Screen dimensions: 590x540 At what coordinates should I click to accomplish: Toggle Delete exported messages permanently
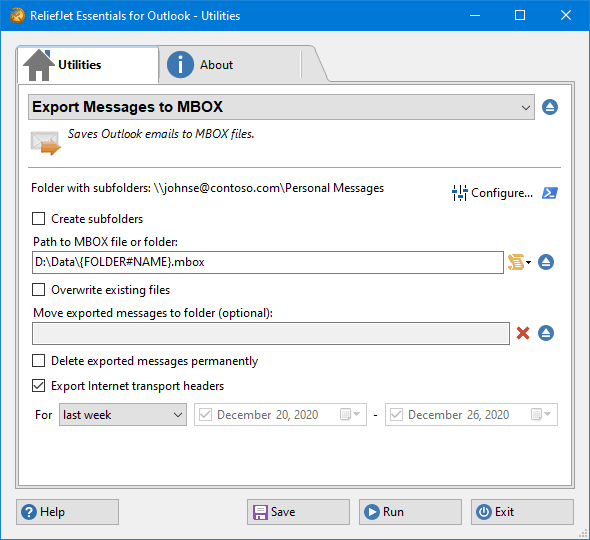coord(38,361)
